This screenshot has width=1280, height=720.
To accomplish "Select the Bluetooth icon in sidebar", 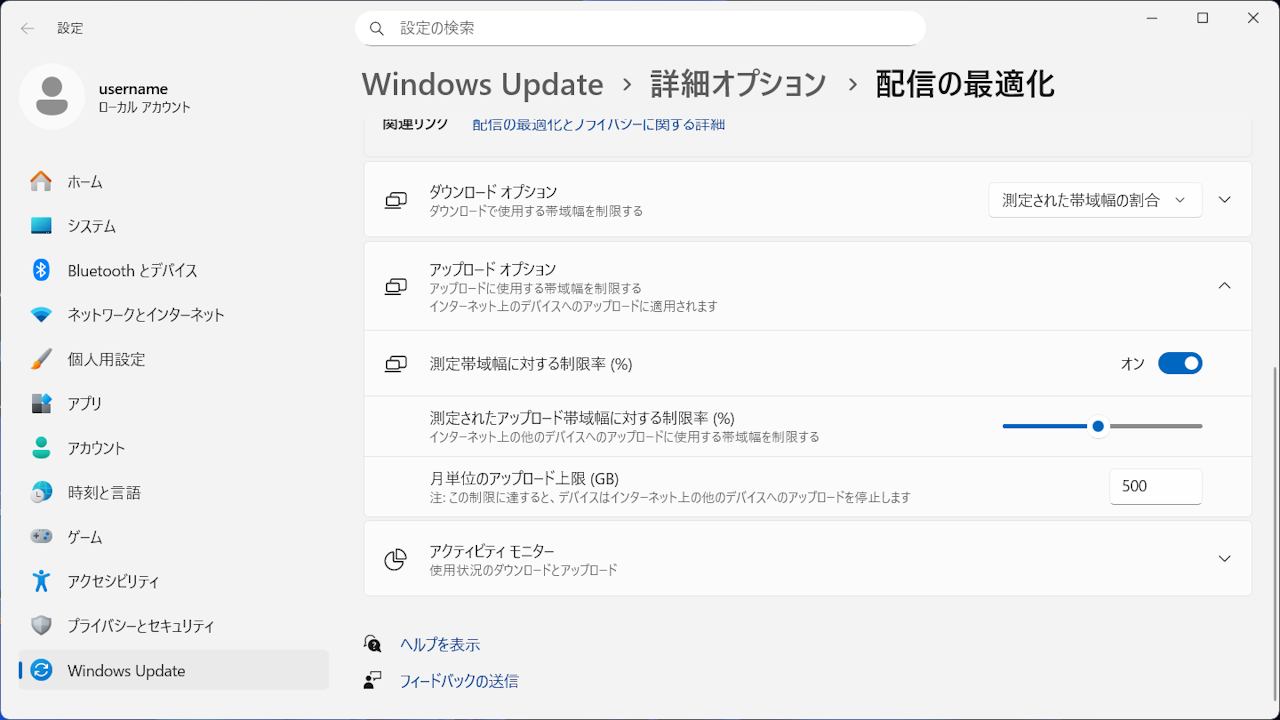I will tap(41, 270).
